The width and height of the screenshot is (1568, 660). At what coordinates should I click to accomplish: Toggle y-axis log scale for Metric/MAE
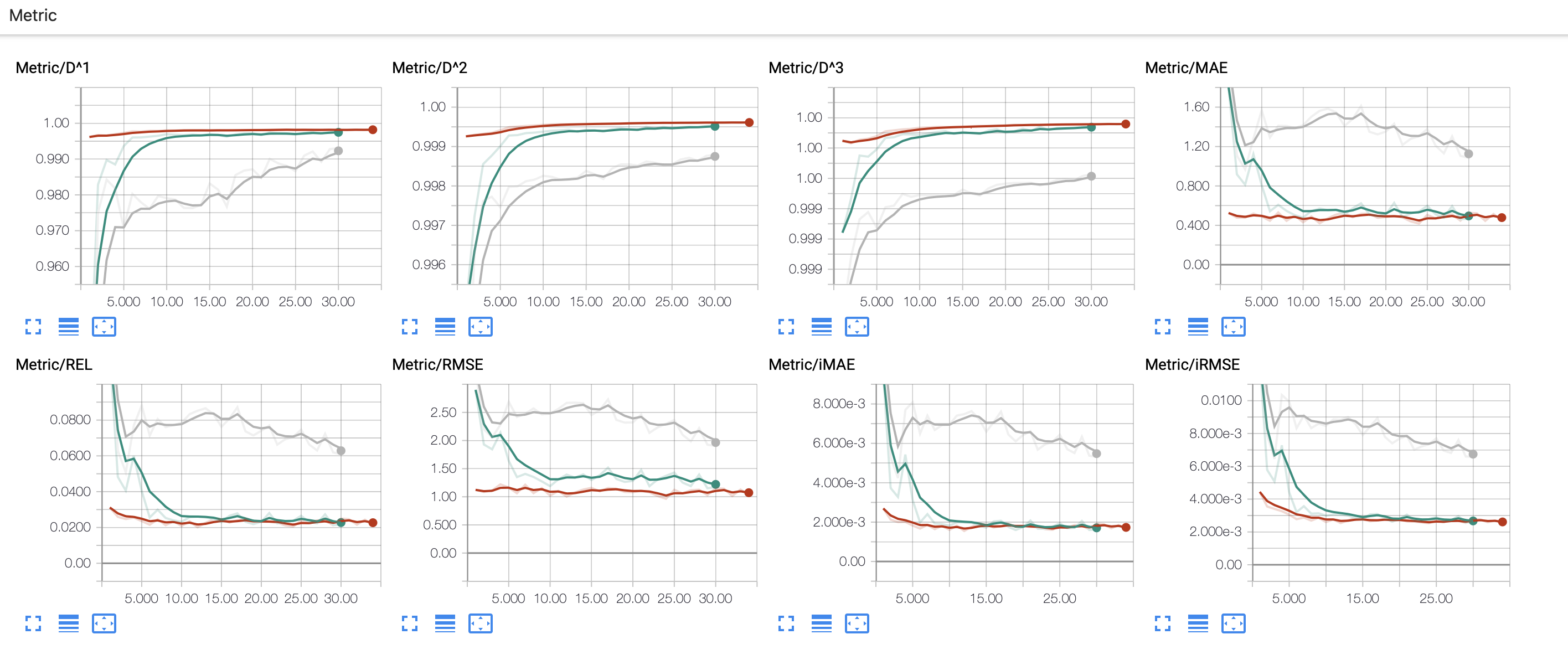(1197, 327)
